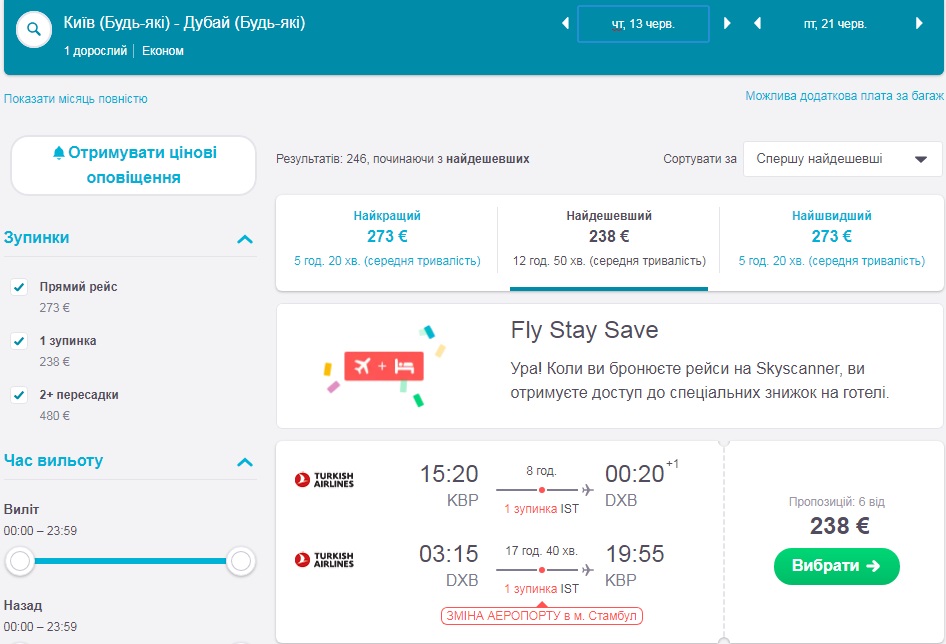
Task: Open Показати місяць повністю link
Action: (x=76, y=99)
